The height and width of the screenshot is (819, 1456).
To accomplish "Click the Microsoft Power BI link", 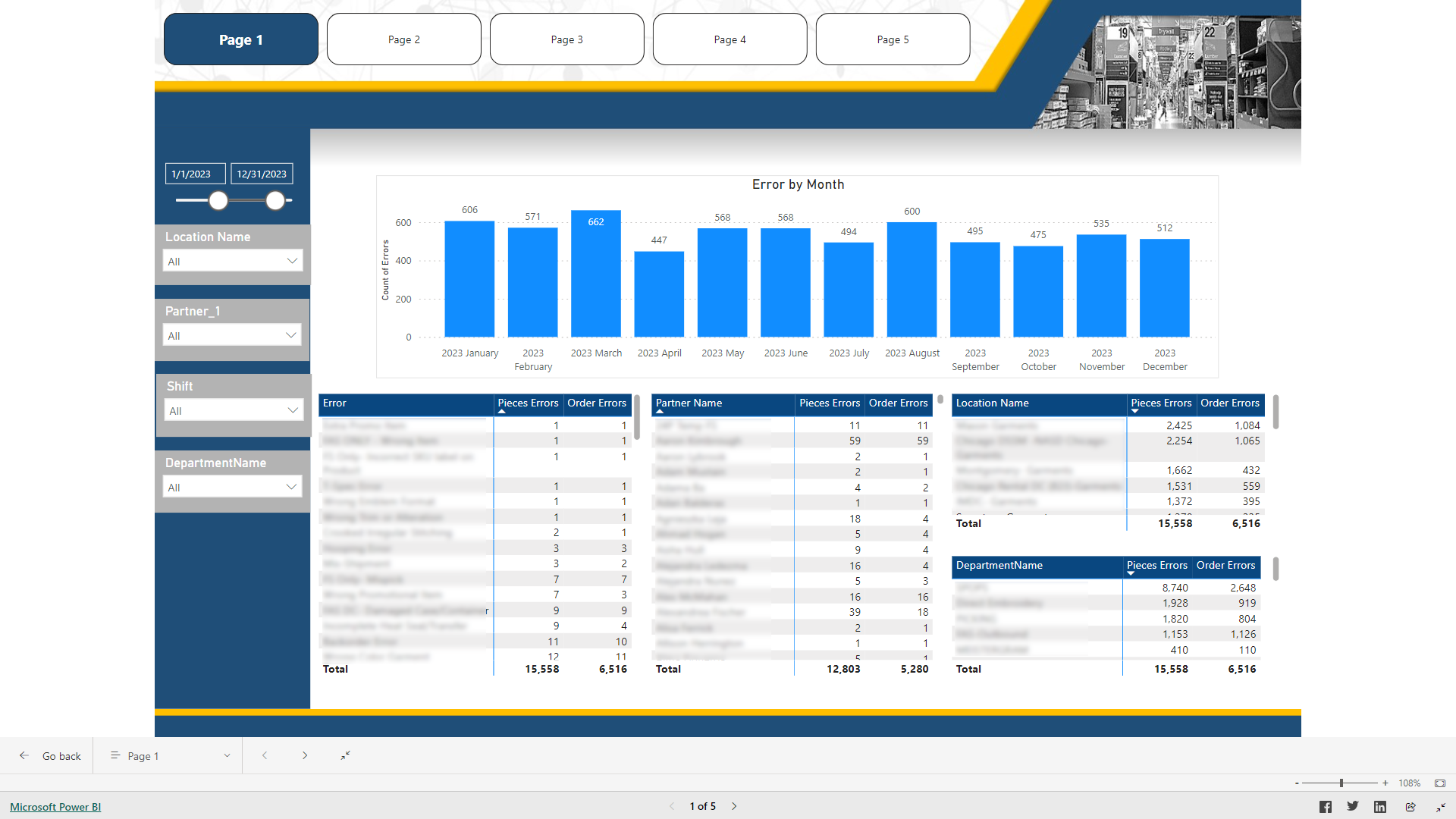I will pos(54,806).
